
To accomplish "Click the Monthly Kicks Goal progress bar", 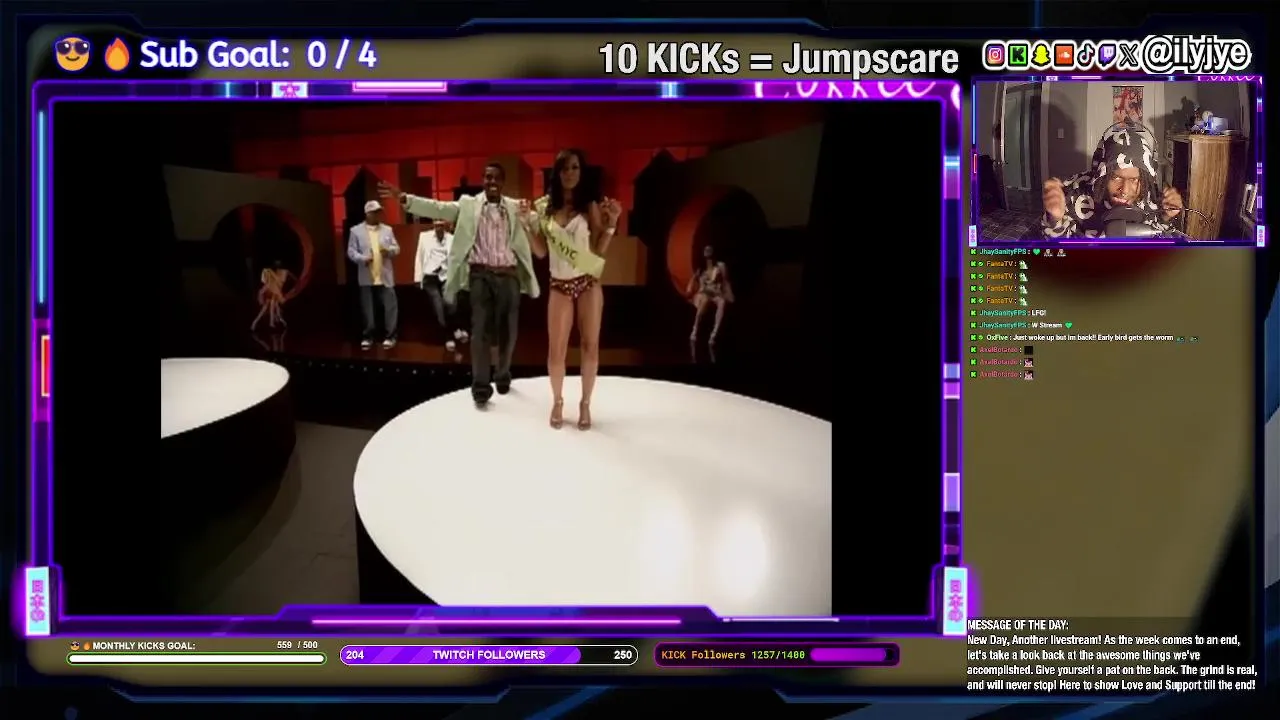I will coord(197,658).
